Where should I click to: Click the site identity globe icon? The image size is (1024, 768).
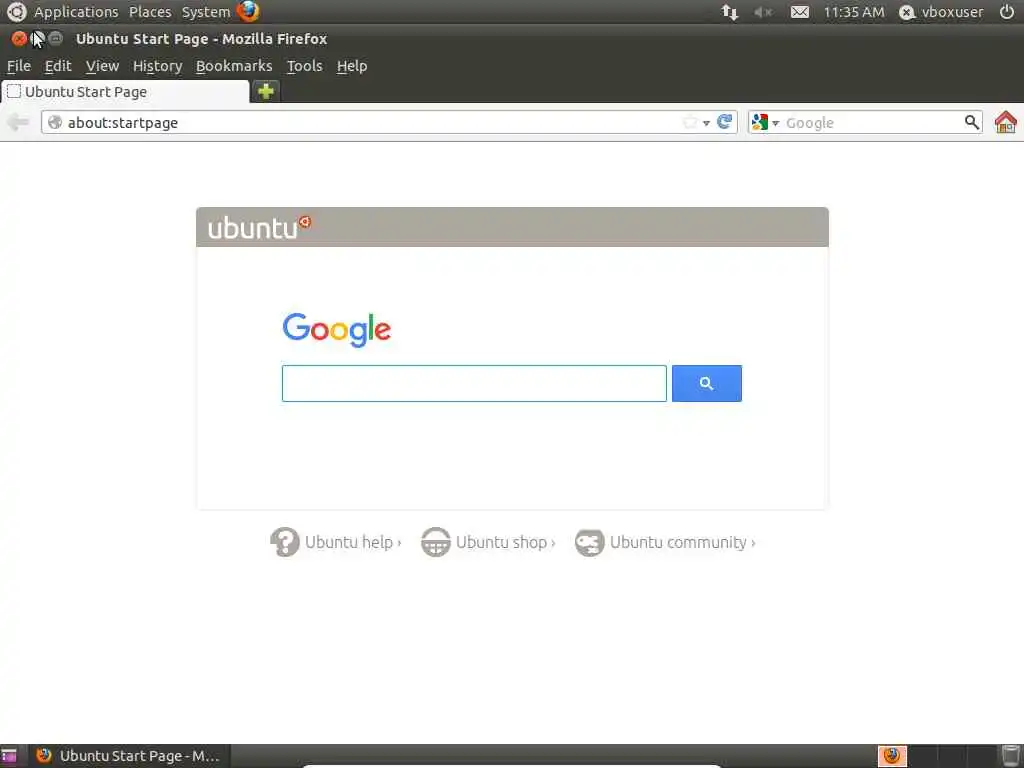(55, 122)
